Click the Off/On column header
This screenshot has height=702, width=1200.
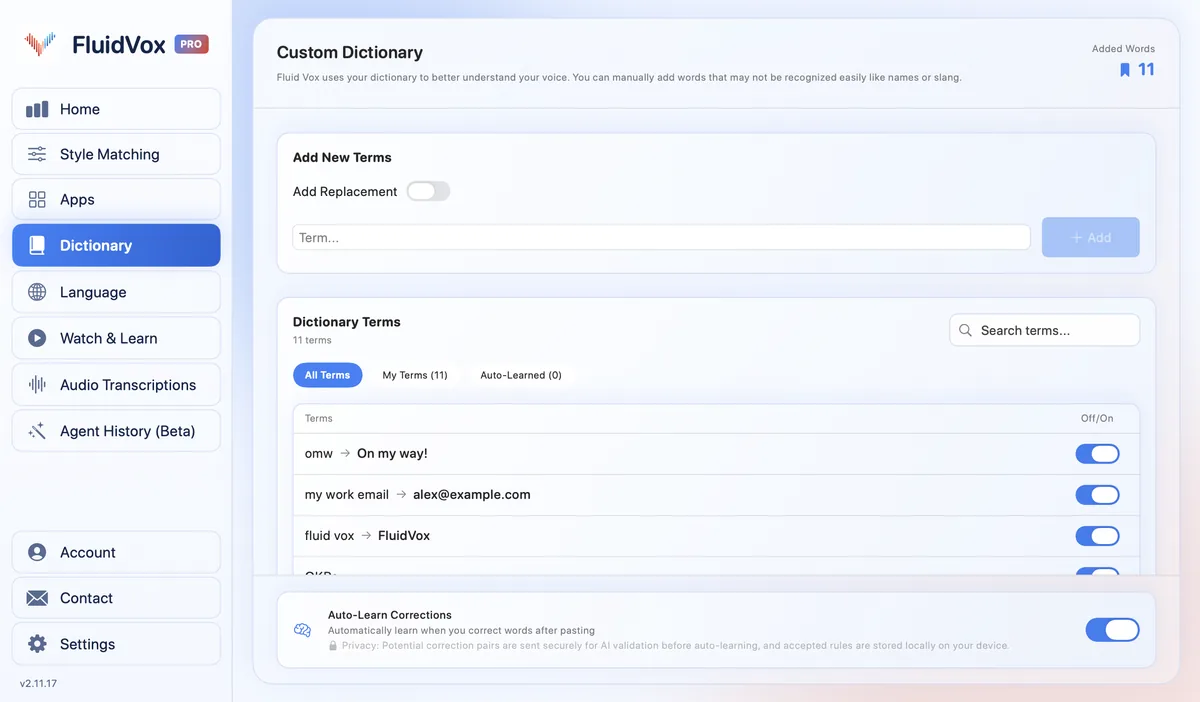click(x=1097, y=418)
